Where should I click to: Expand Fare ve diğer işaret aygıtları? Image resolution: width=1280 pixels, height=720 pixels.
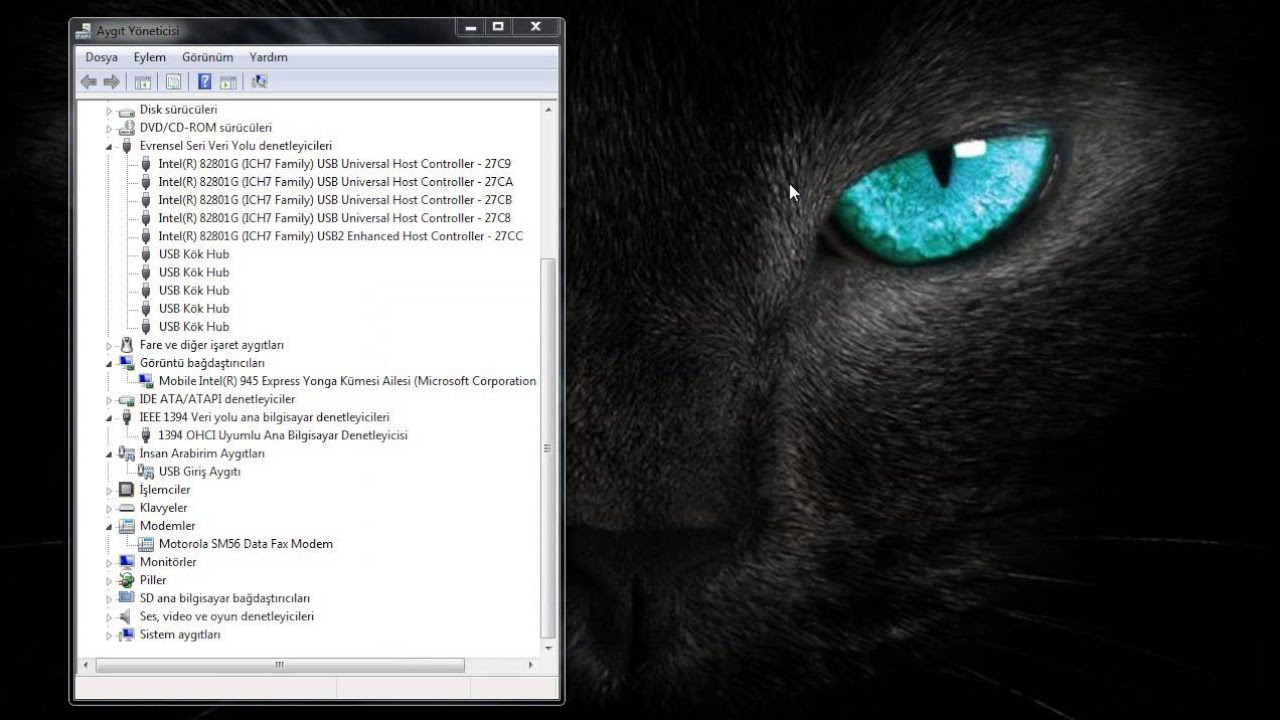point(110,345)
